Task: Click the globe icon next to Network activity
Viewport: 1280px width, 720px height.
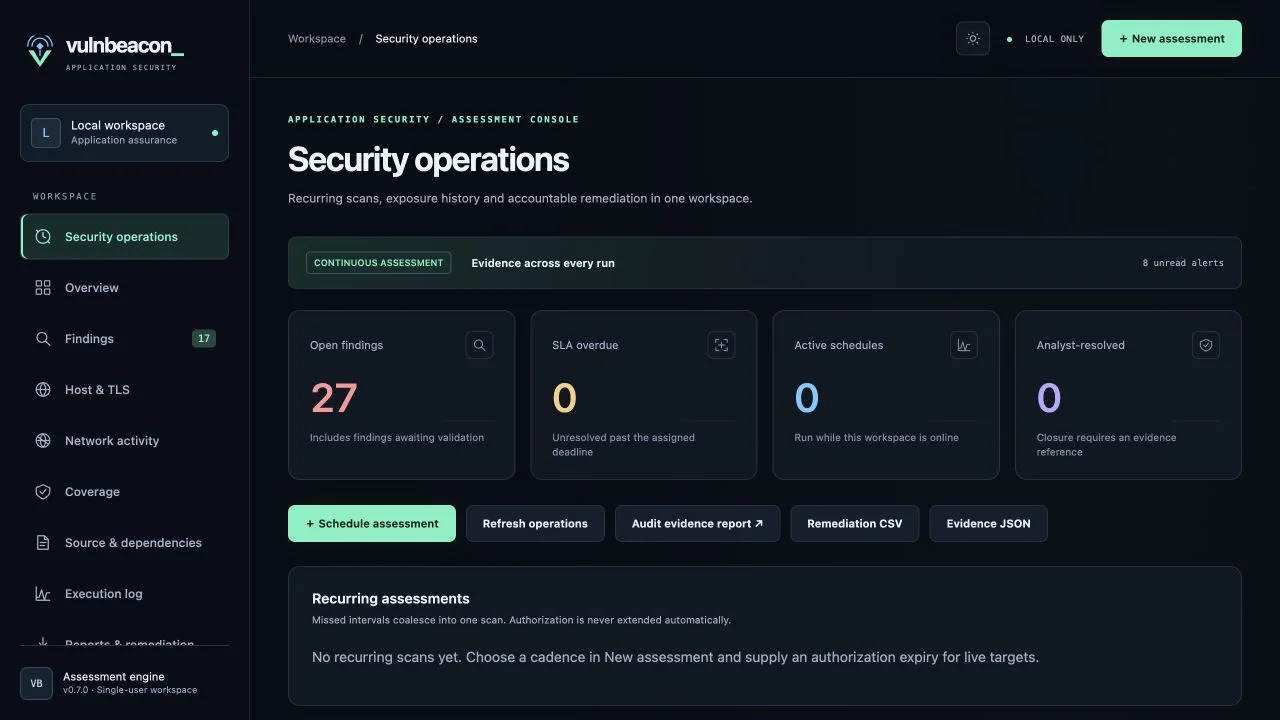Action: click(43, 441)
